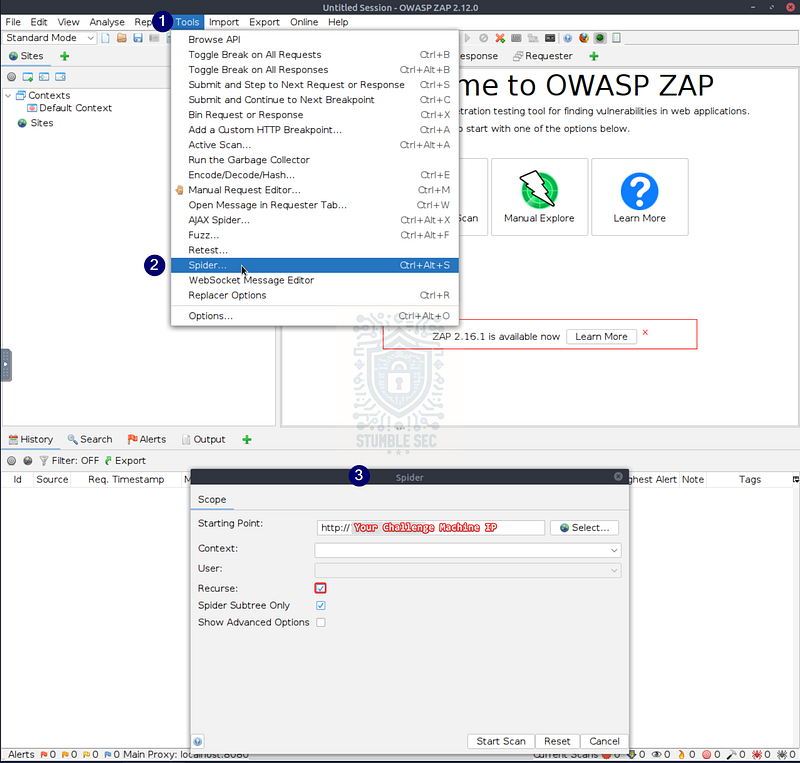The image size is (800, 763).
Task: Click the import context icon in Sites panel
Action: [x=44, y=77]
